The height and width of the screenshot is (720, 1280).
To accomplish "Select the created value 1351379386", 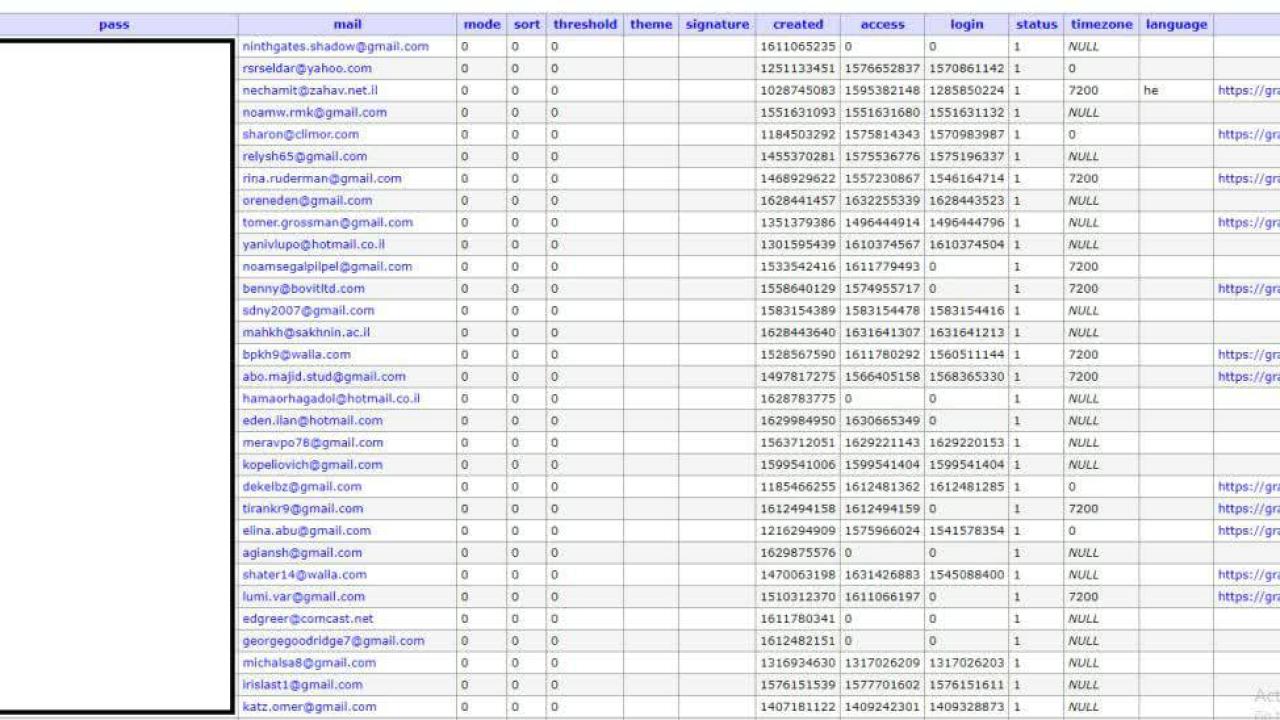I will 798,222.
